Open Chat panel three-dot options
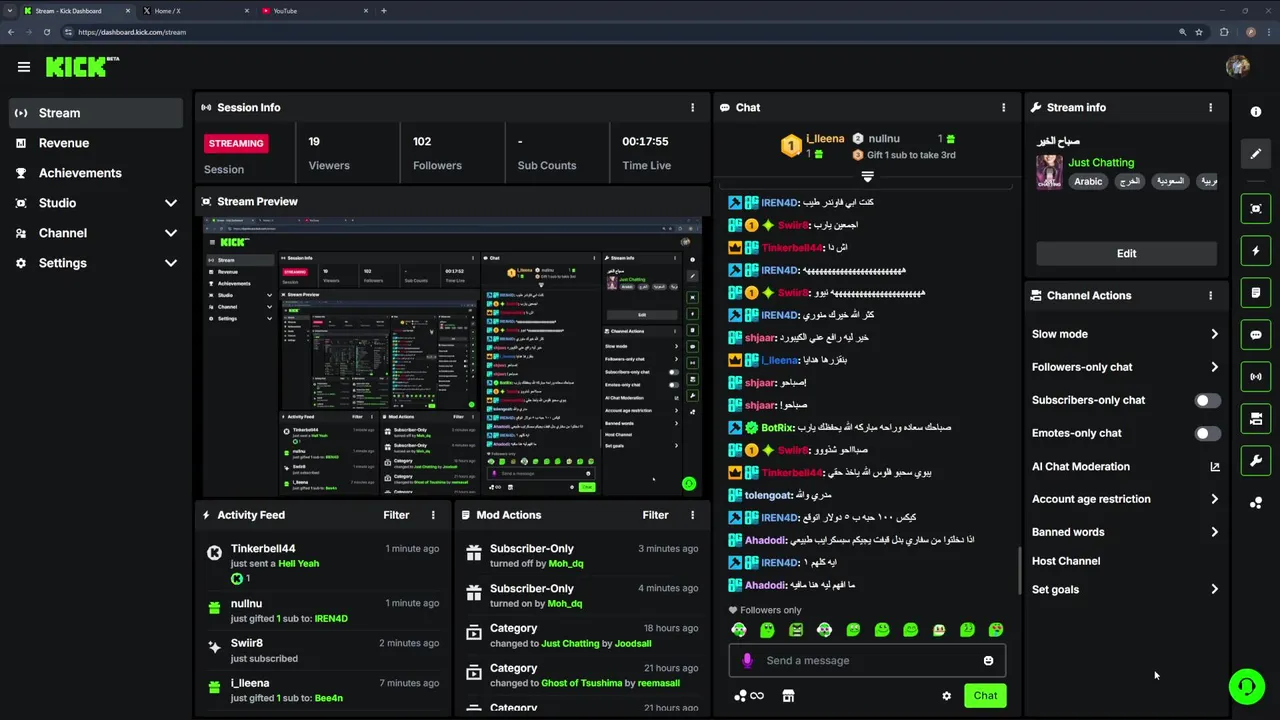Viewport: 1280px width, 720px height. click(x=1004, y=107)
